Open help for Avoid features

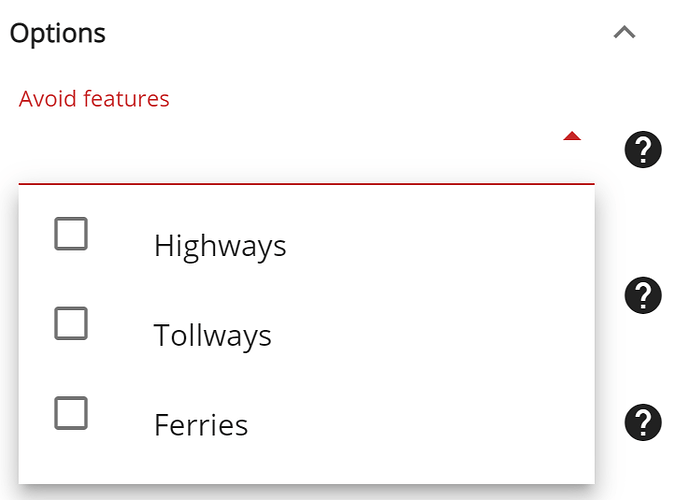[x=643, y=149]
